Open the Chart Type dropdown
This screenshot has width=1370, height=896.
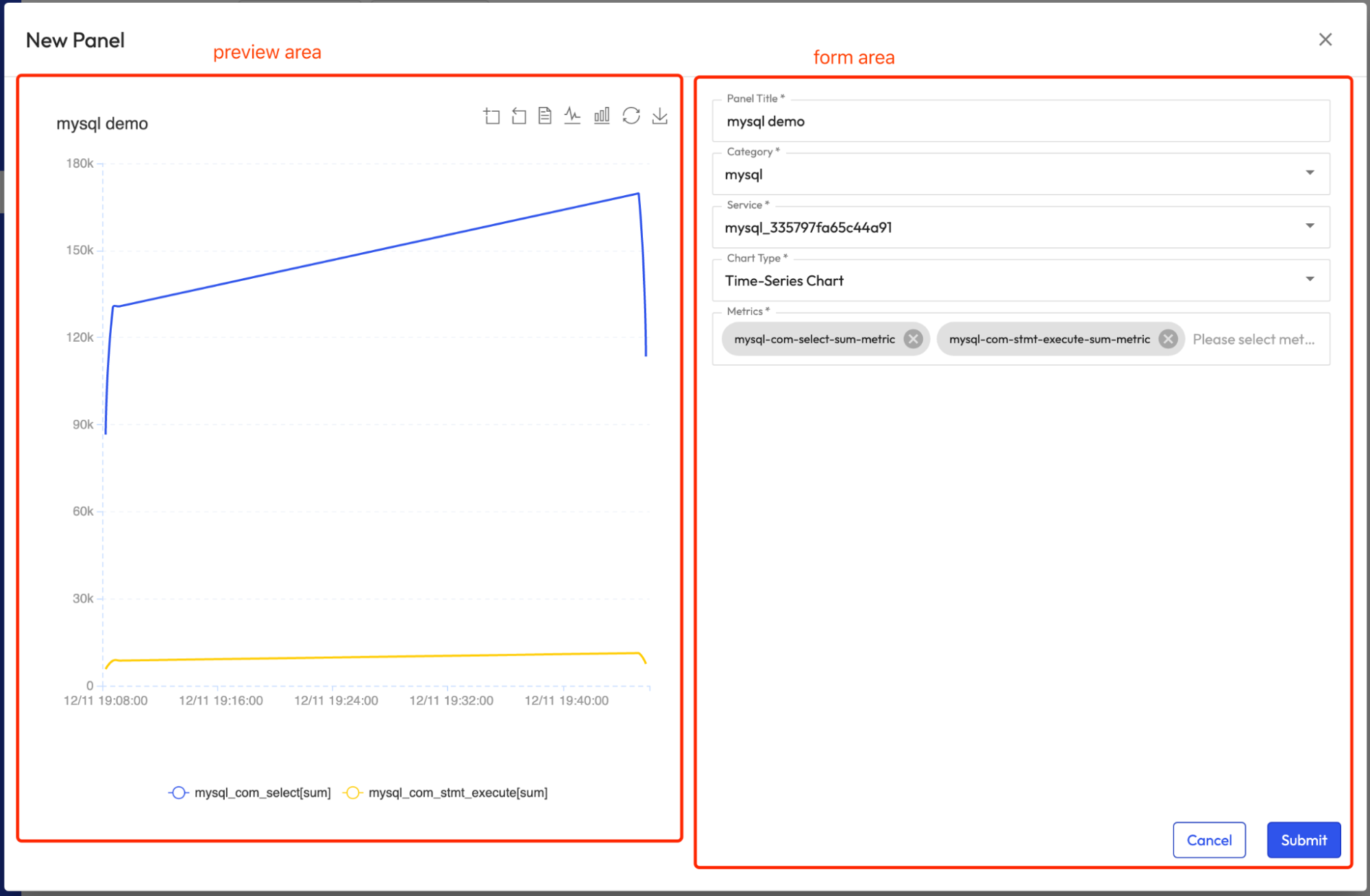pos(1020,280)
